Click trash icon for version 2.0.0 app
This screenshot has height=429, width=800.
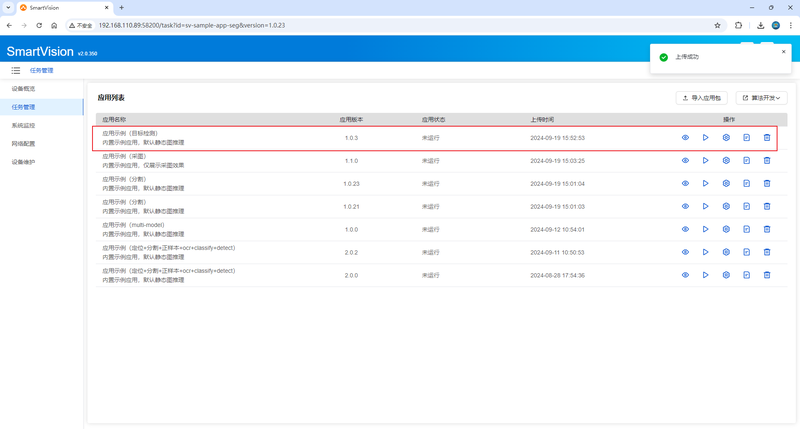tap(767, 275)
